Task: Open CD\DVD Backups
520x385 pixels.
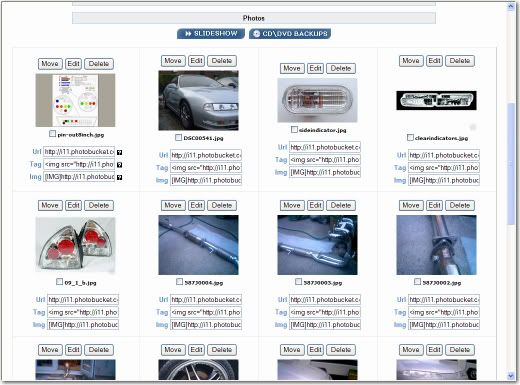Action: click(290, 34)
